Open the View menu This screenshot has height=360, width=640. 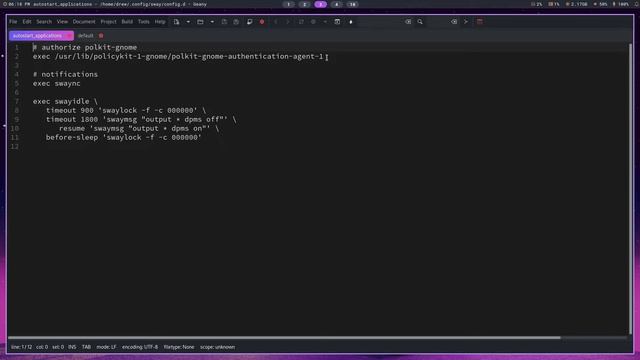(x=62, y=22)
